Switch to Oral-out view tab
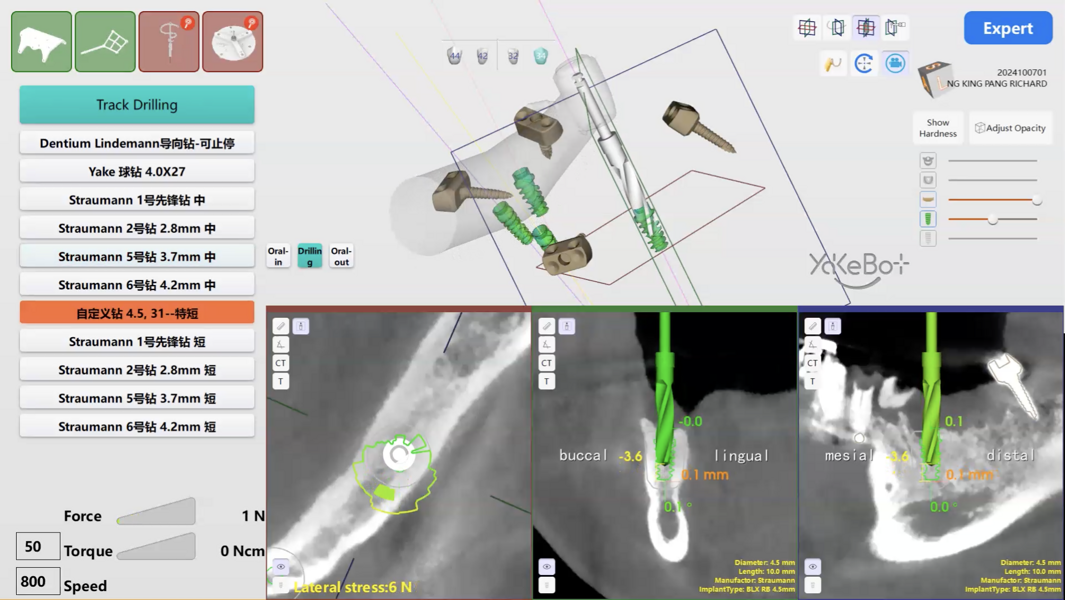Image resolution: width=1065 pixels, height=600 pixels. coord(342,256)
